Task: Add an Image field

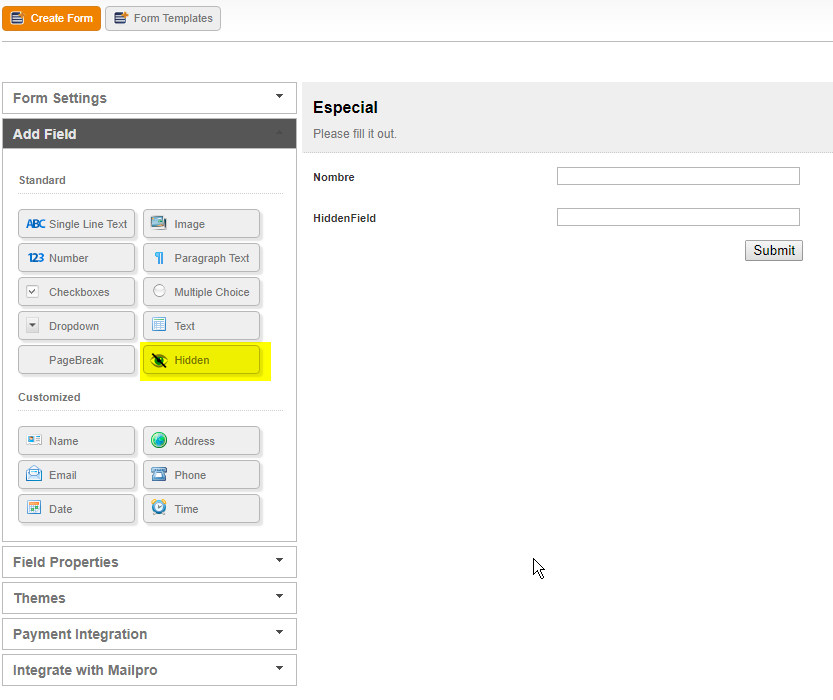Action: pos(201,224)
